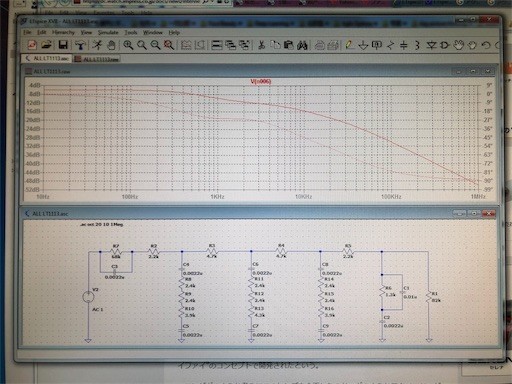Click the Copy toolbar icon
Screen dimensions: 512x384
pyautogui.click(x=275, y=45)
